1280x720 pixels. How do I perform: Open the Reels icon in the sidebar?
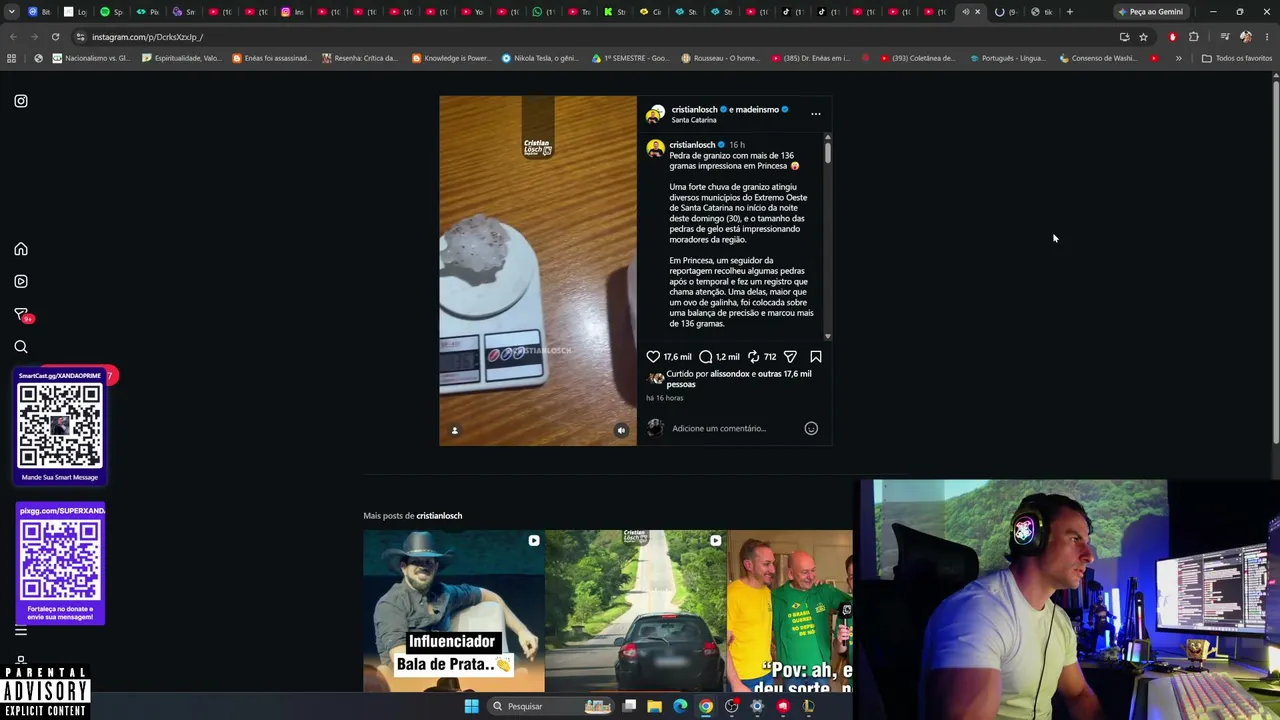coord(21,281)
